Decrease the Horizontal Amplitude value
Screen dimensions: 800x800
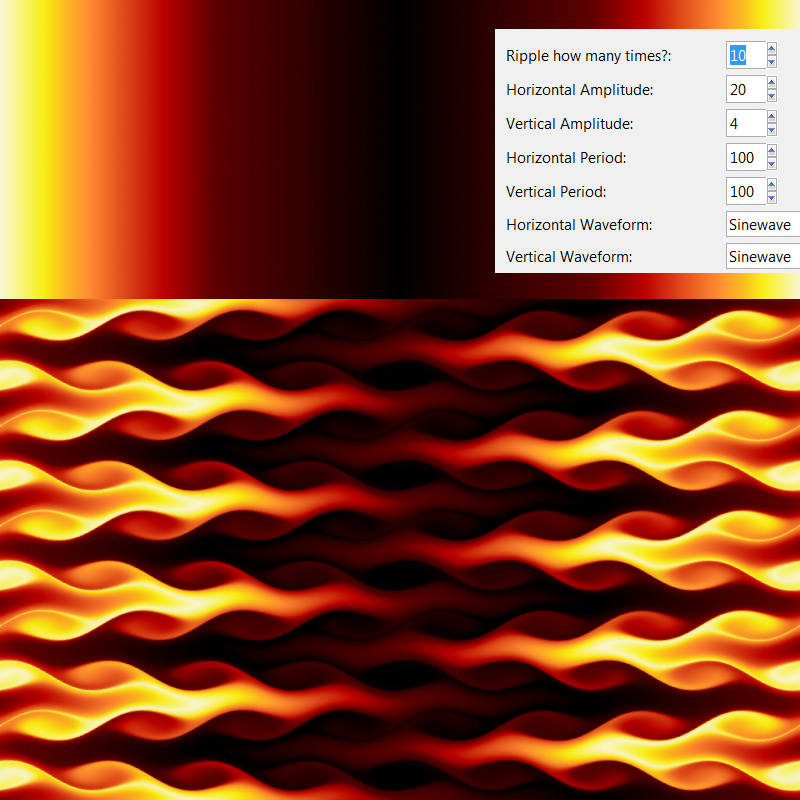click(771, 96)
